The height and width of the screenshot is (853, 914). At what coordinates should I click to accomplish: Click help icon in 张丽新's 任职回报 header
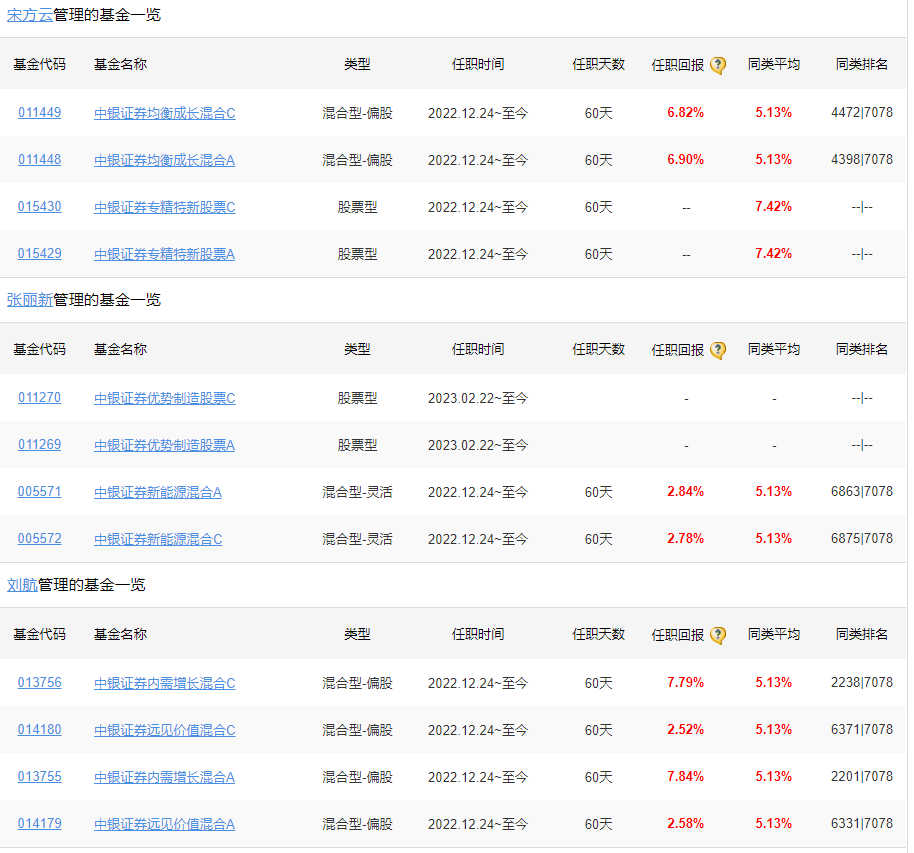[x=718, y=350]
